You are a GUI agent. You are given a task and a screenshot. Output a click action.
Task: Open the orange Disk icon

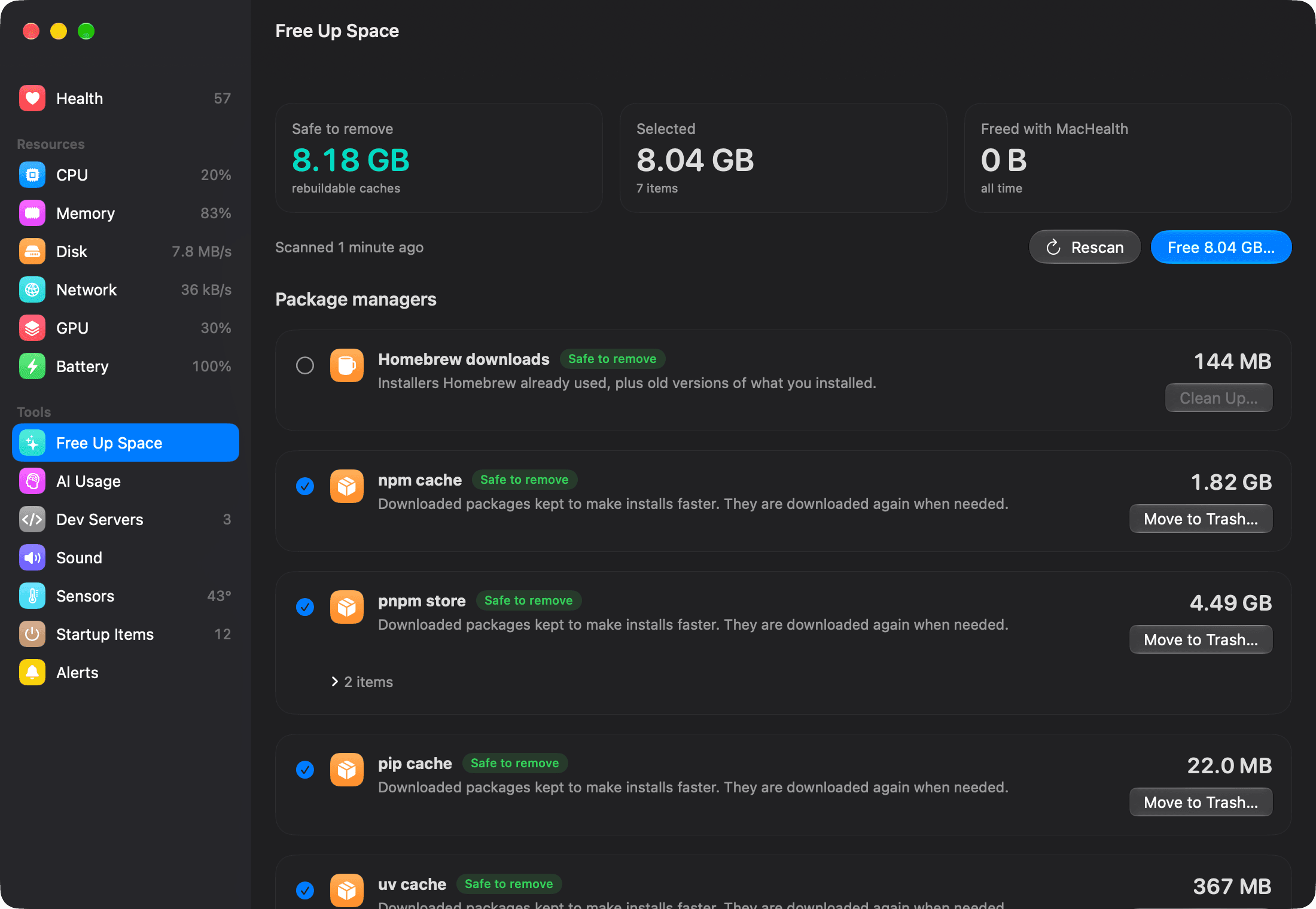(32, 252)
